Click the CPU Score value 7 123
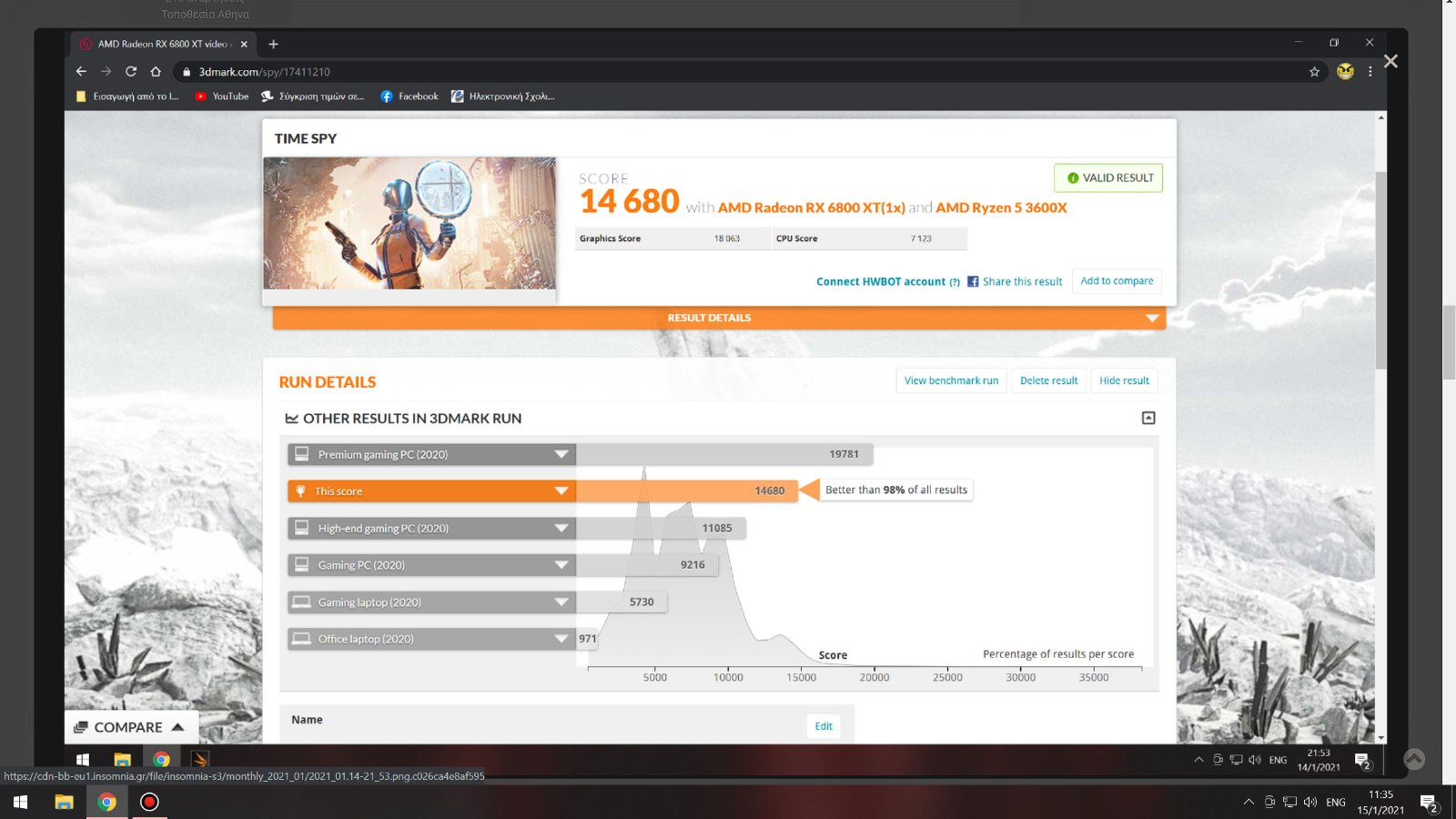The height and width of the screenshot is (819, 1456). pos(921,238)
